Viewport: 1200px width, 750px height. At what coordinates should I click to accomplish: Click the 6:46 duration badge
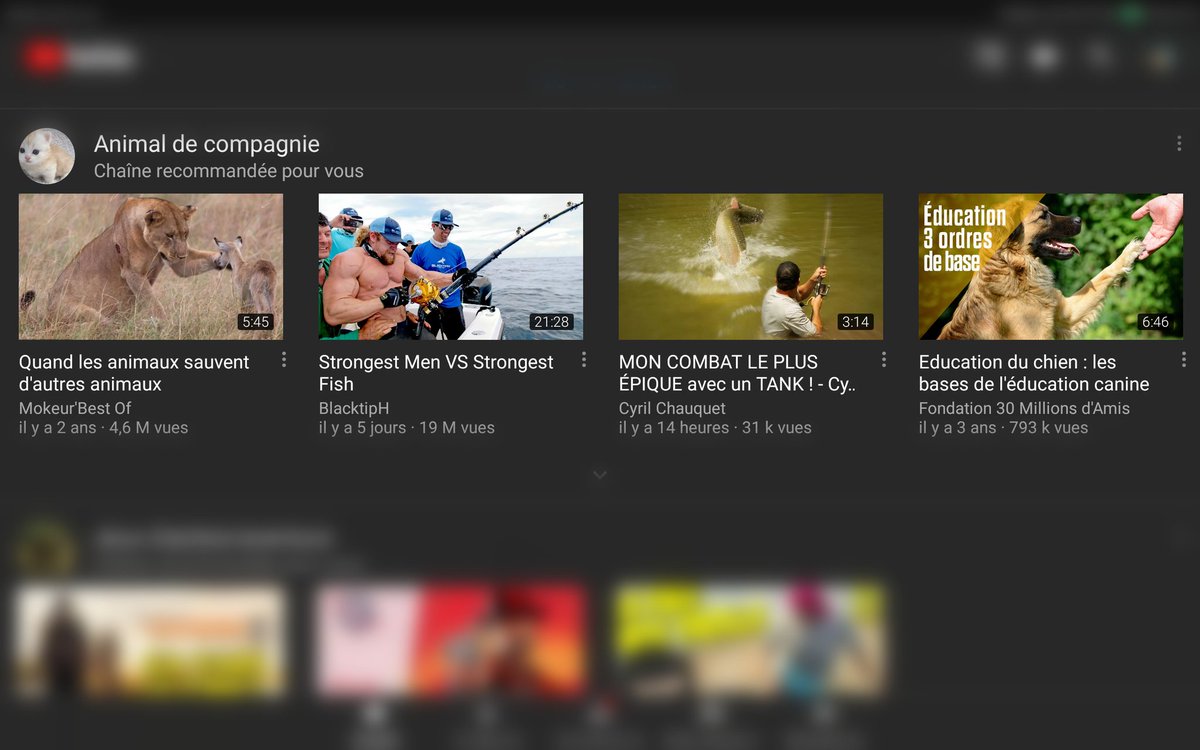click(1156, 322)
